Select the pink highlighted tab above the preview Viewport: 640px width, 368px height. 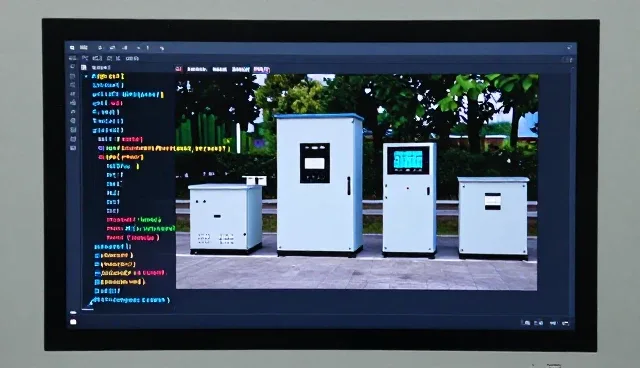(261, 70)
